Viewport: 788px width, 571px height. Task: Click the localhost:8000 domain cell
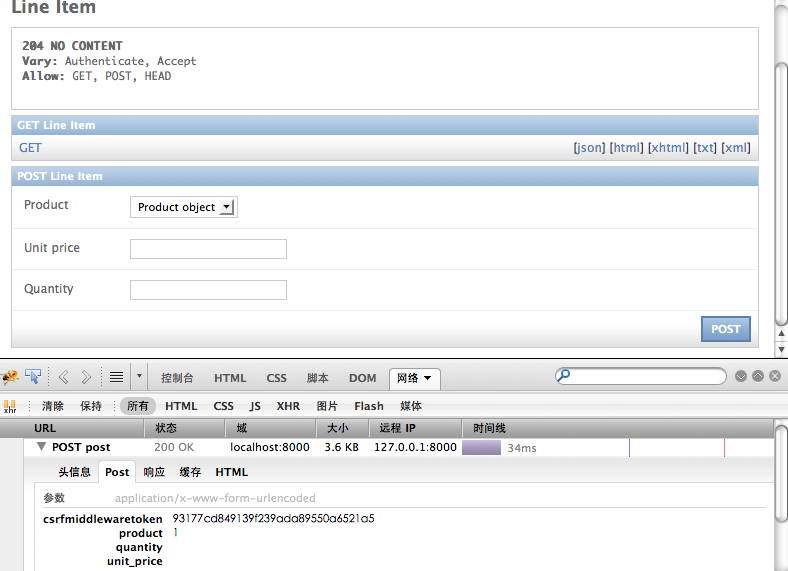(x=270, y=447)
